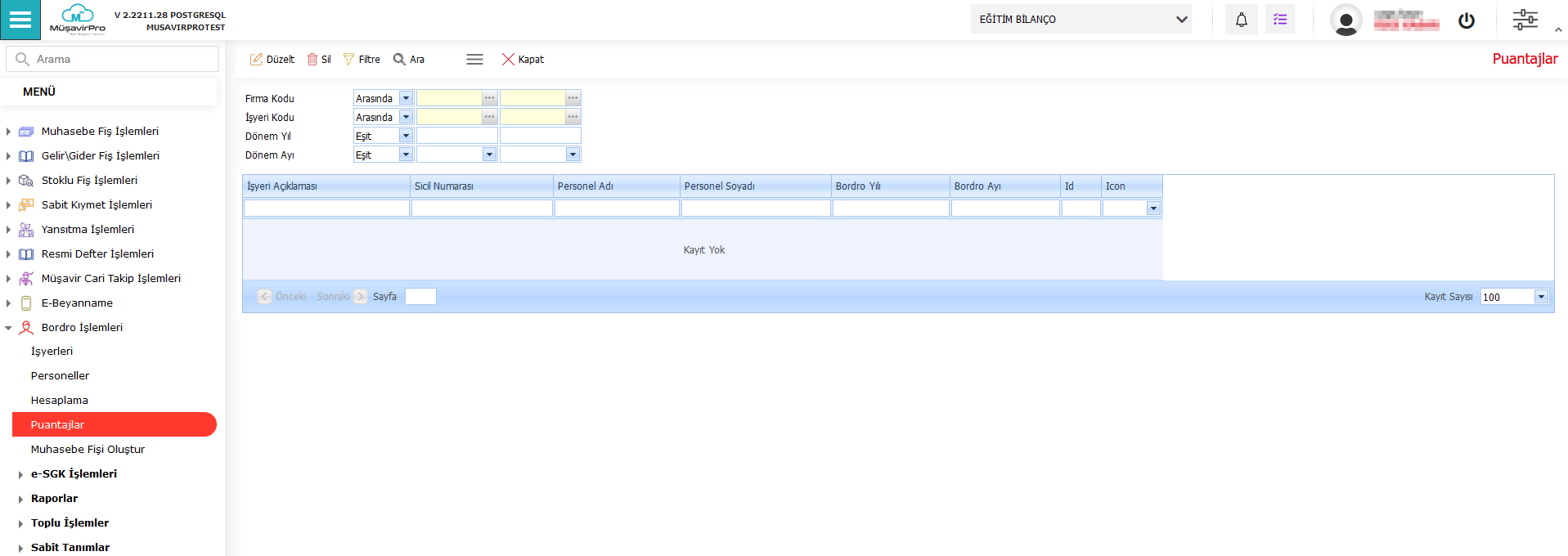
Task: Open the notifications bell
Action: [x=1241, y=20]
